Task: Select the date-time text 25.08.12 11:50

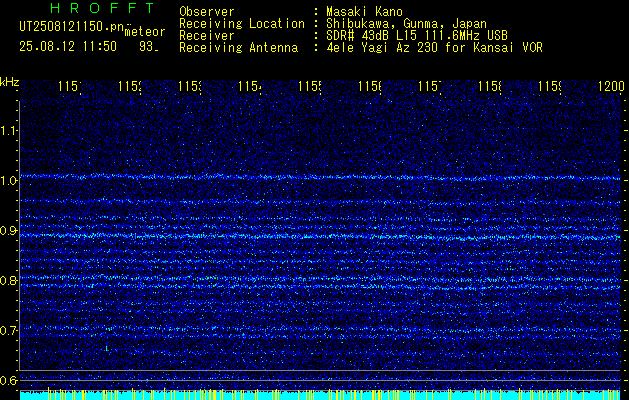Action: coord(68,46)
